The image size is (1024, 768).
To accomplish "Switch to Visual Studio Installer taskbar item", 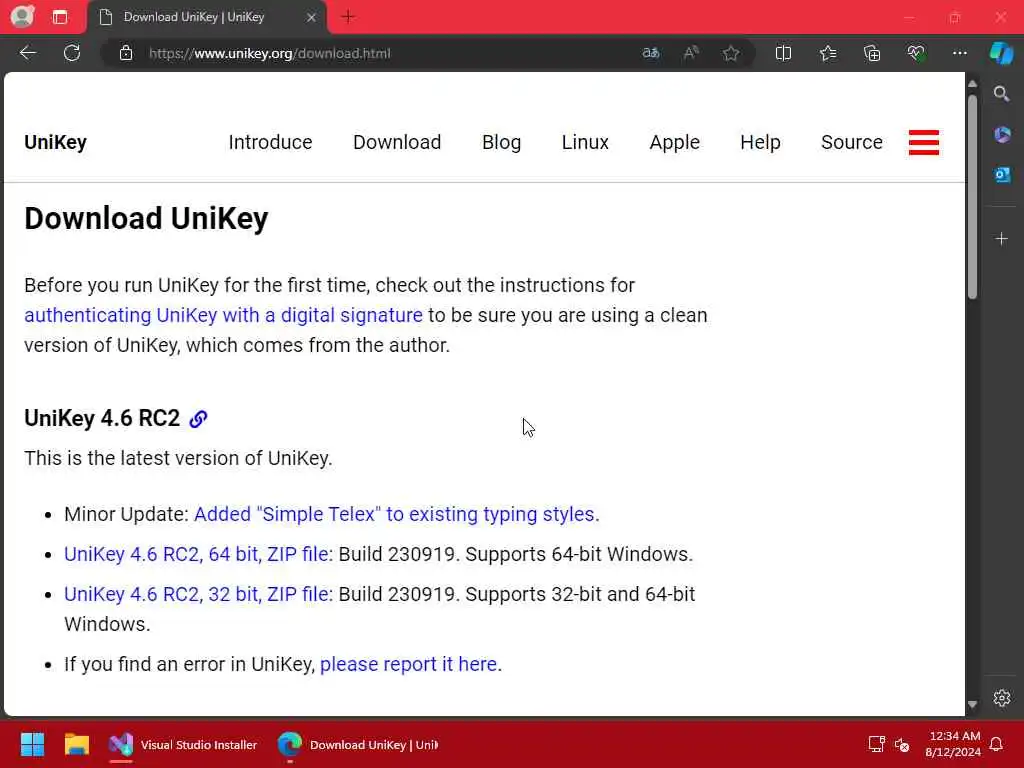I will [184, 745].
